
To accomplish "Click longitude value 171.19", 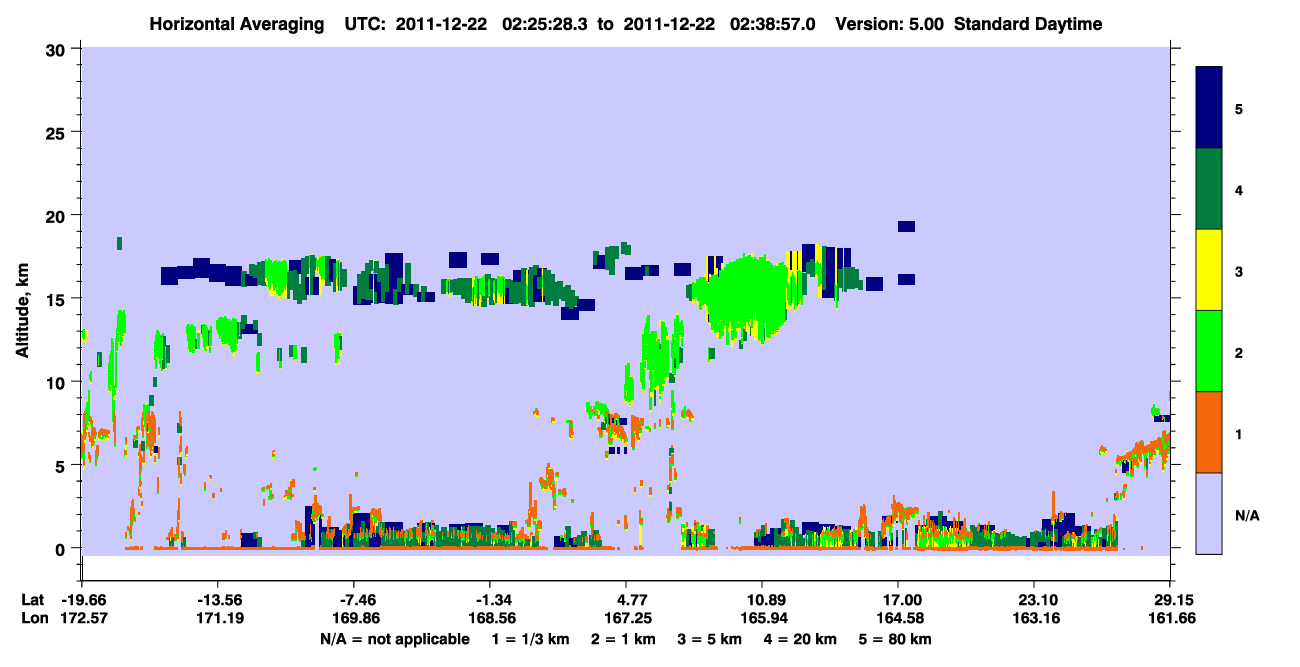I will pyautogui.click(x=218, y=618).
